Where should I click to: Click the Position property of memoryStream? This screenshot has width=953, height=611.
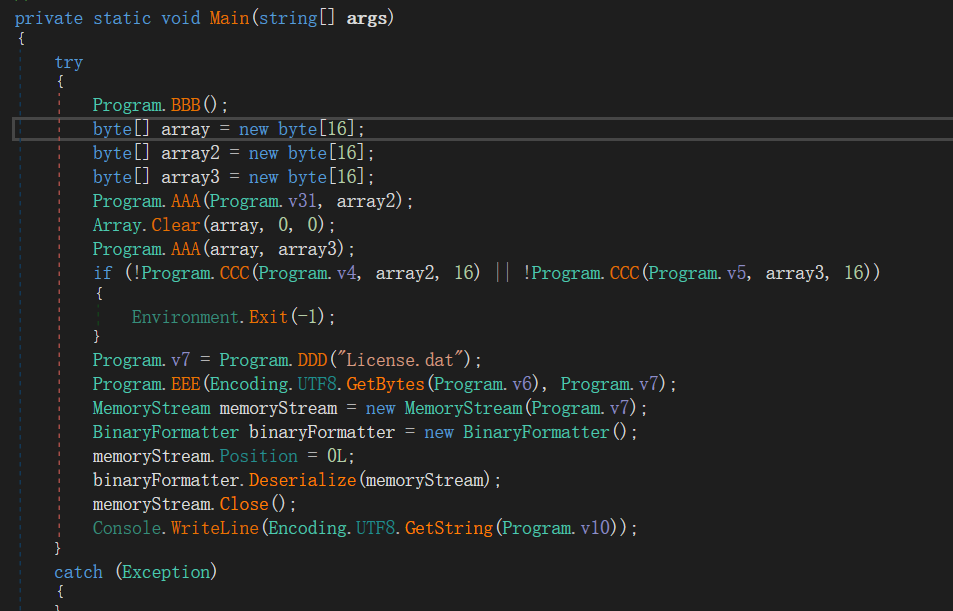point(258,456)
